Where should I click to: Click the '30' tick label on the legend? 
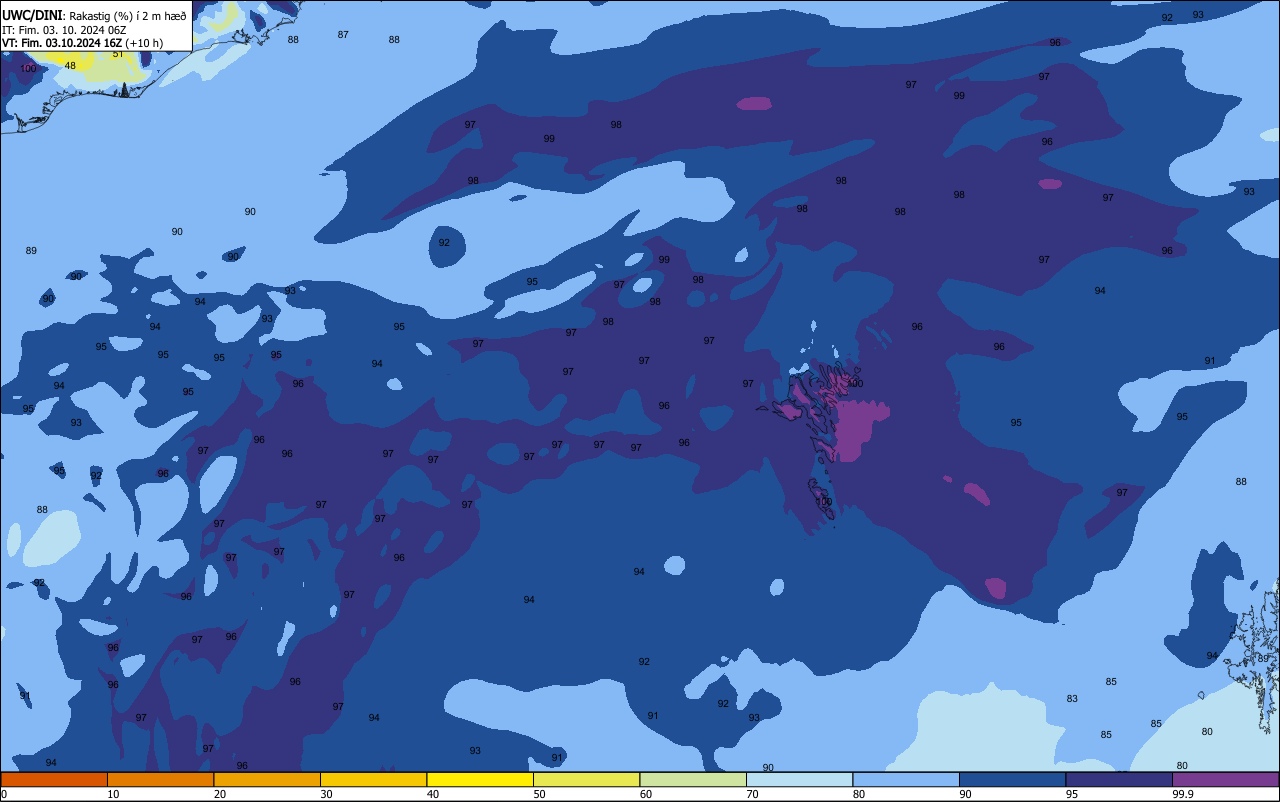coord(326,794)
